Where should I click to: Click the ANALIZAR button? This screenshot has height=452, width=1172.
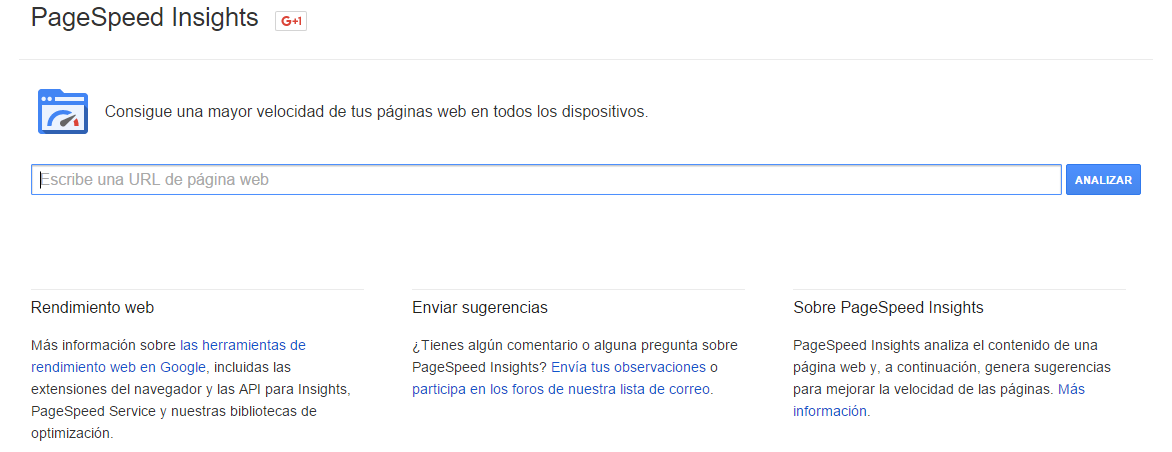pos(1103,179)
